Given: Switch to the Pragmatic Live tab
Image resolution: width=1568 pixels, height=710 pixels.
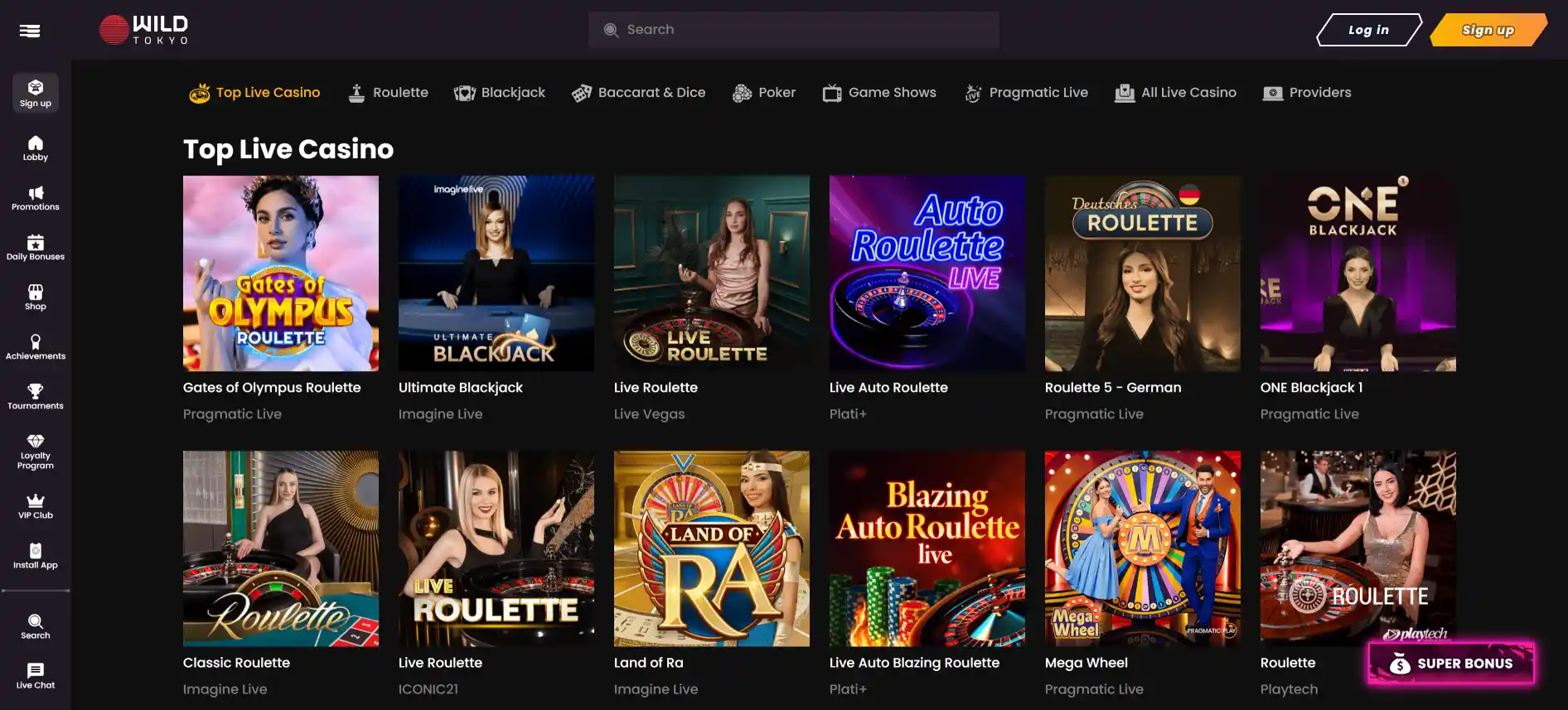Looking at the screenshot, I should 1038,93.
